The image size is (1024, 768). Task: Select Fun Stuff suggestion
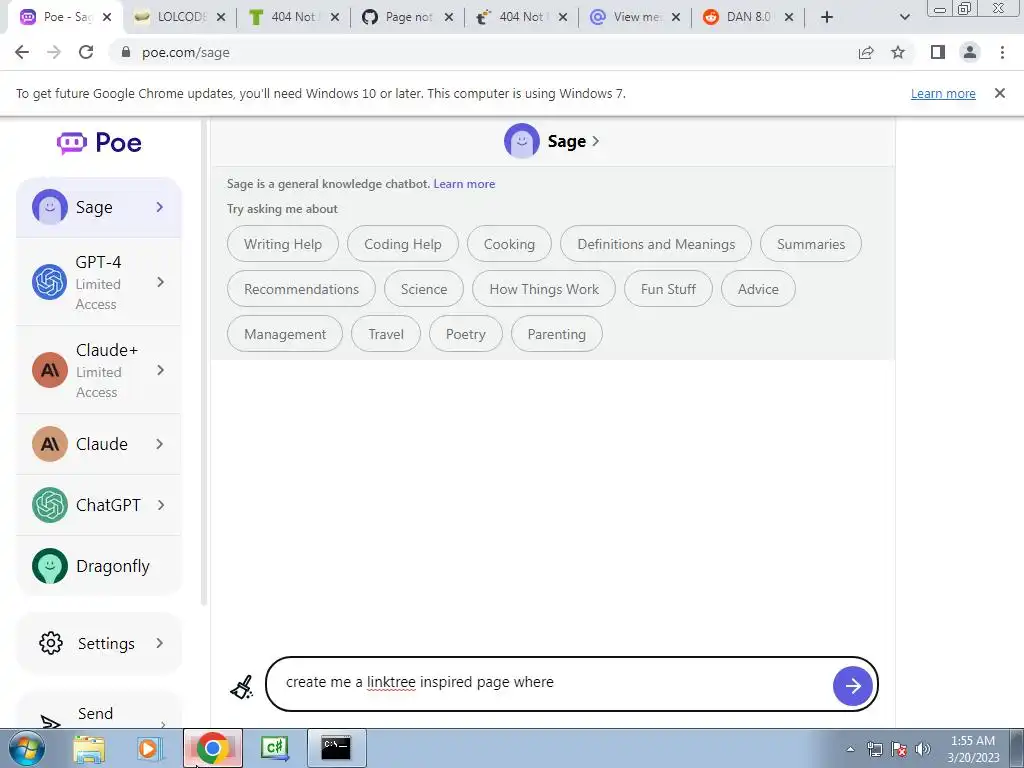pyautogui.click(x=668, y=289)
